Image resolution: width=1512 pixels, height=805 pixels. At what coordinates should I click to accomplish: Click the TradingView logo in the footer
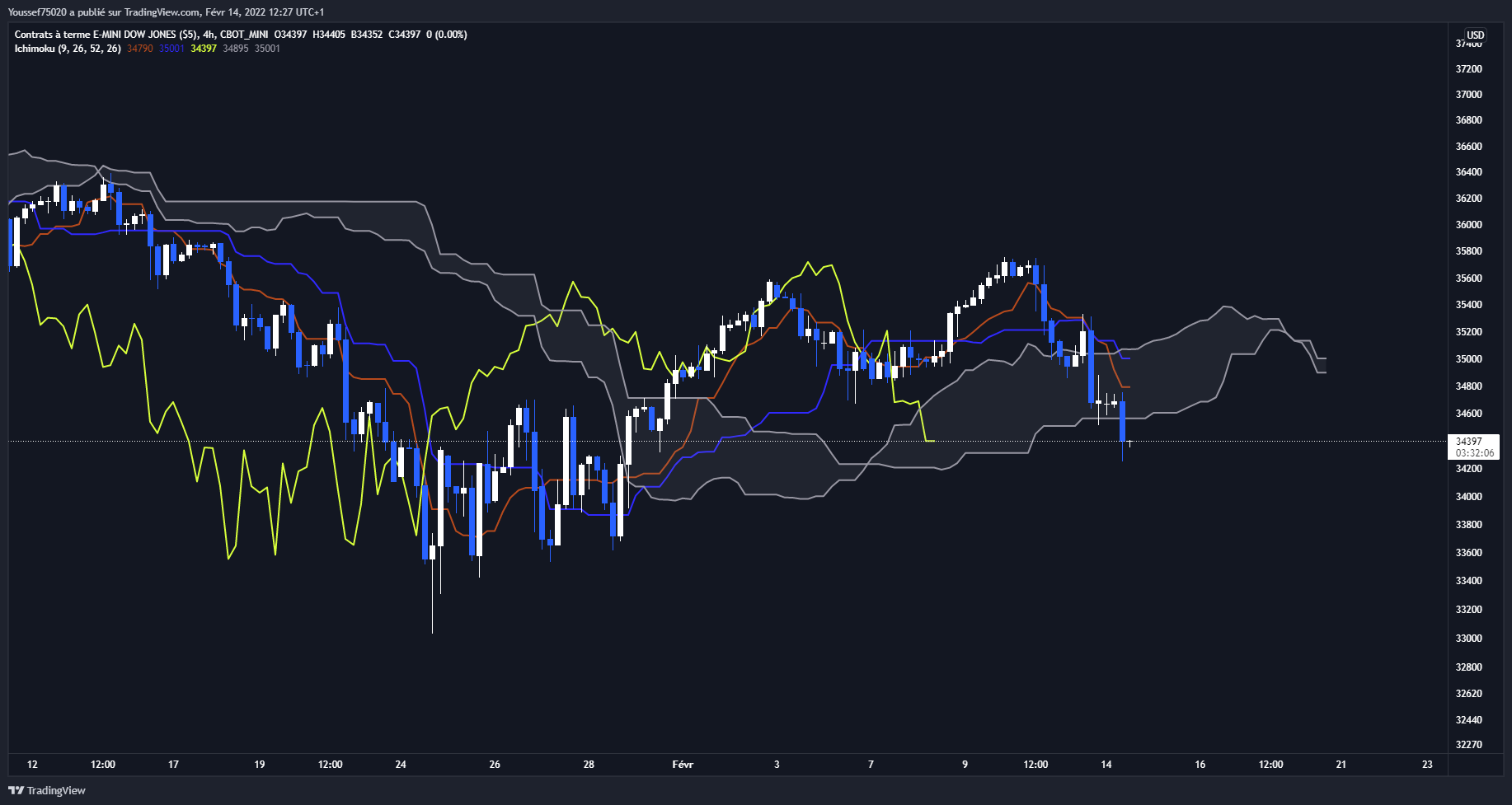[x=47, y=790]
